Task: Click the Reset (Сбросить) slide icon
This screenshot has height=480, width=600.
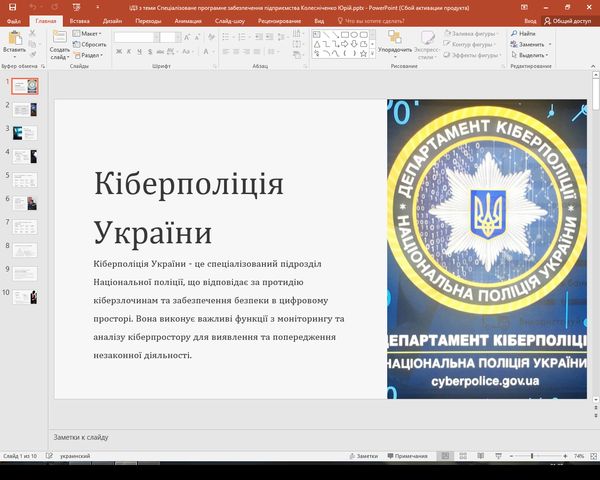Action: click(x=93, y=44)
